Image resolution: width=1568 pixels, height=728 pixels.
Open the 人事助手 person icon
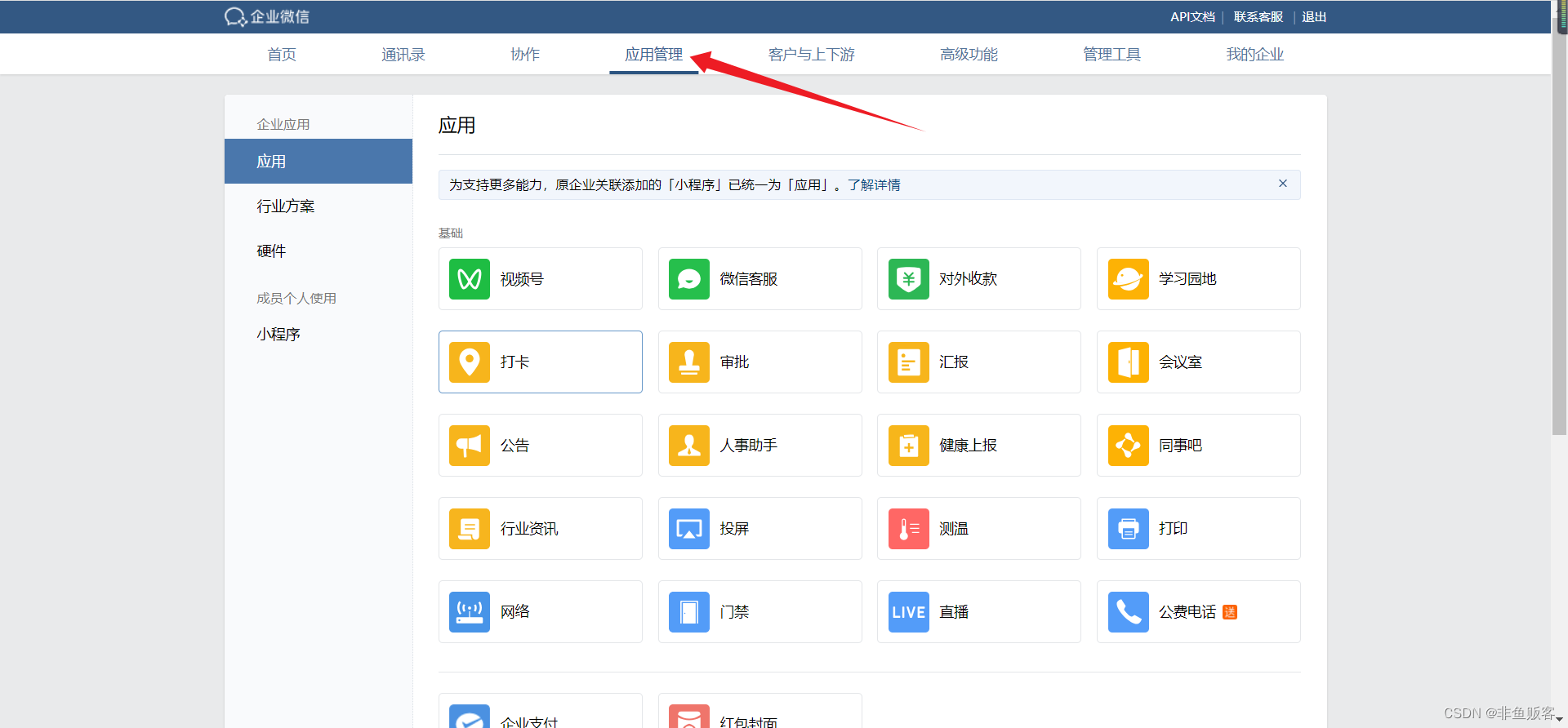tap(689, 446)
